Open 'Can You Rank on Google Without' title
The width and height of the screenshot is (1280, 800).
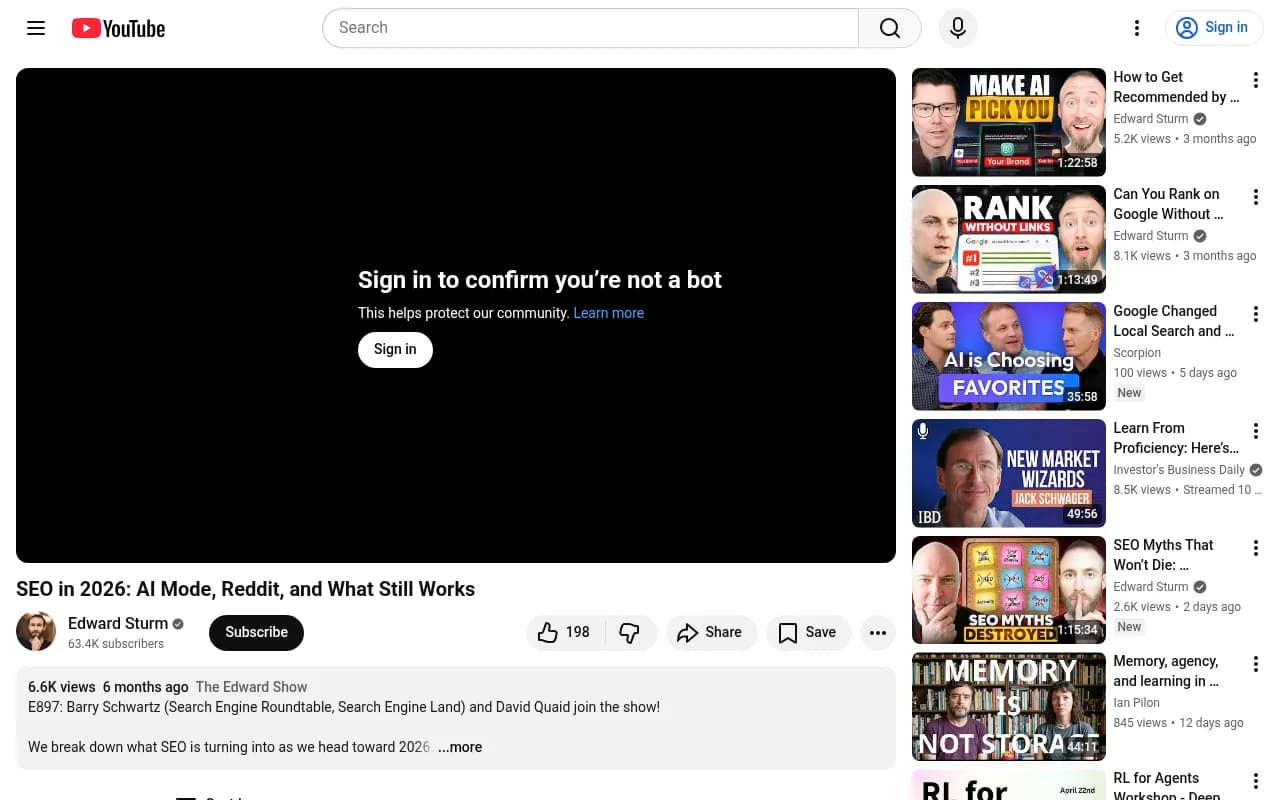(x=1168, y=204)
